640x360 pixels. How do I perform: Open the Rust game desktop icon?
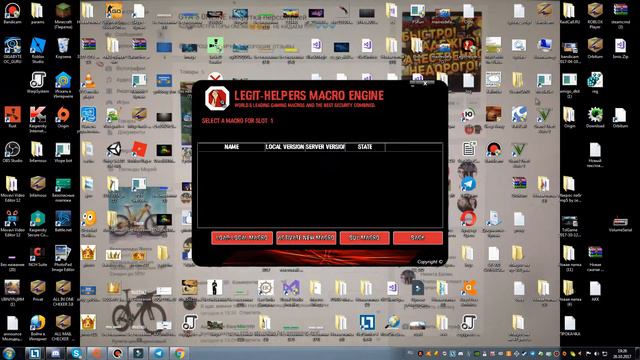tap(12, 117)
